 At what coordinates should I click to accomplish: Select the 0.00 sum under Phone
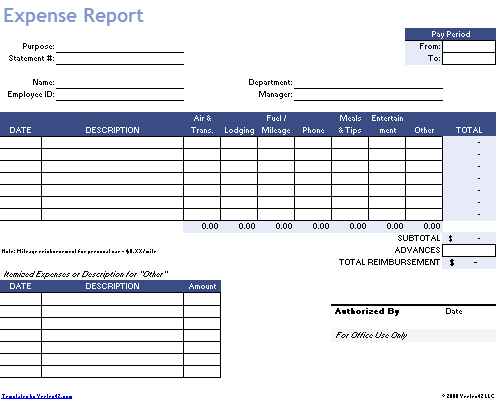tap(321, 226)
